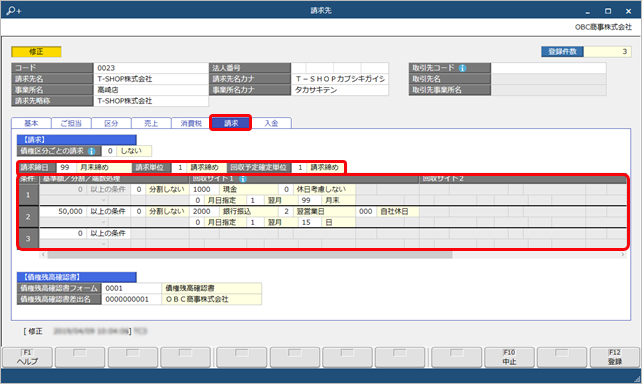Switch to the ご担当 tab
Screen dimensions: 642x384
71,123
